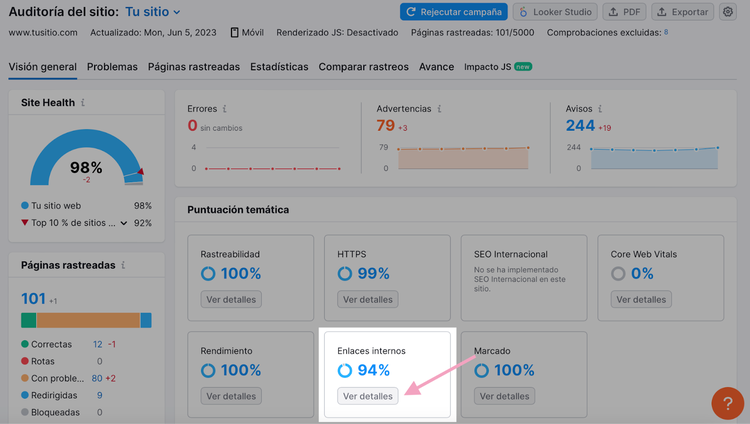Open Looker Studio button

555,12
